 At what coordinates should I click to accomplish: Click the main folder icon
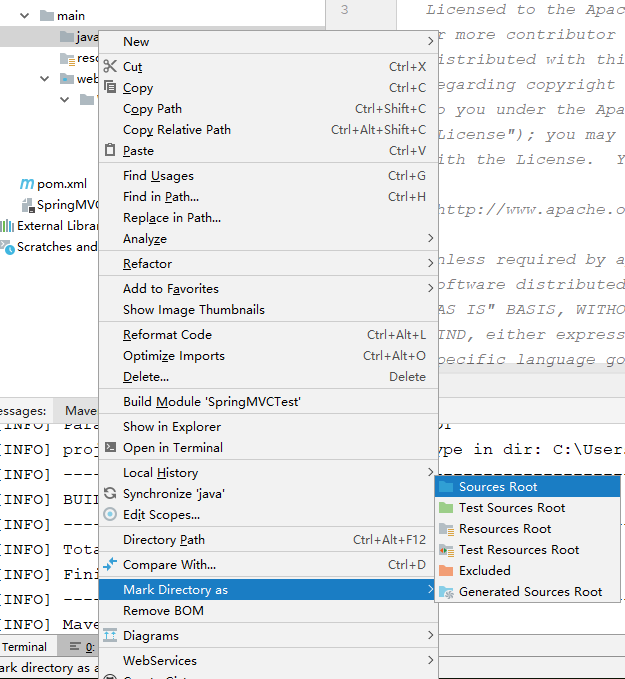pyautogui.click(x=47, y=16)
